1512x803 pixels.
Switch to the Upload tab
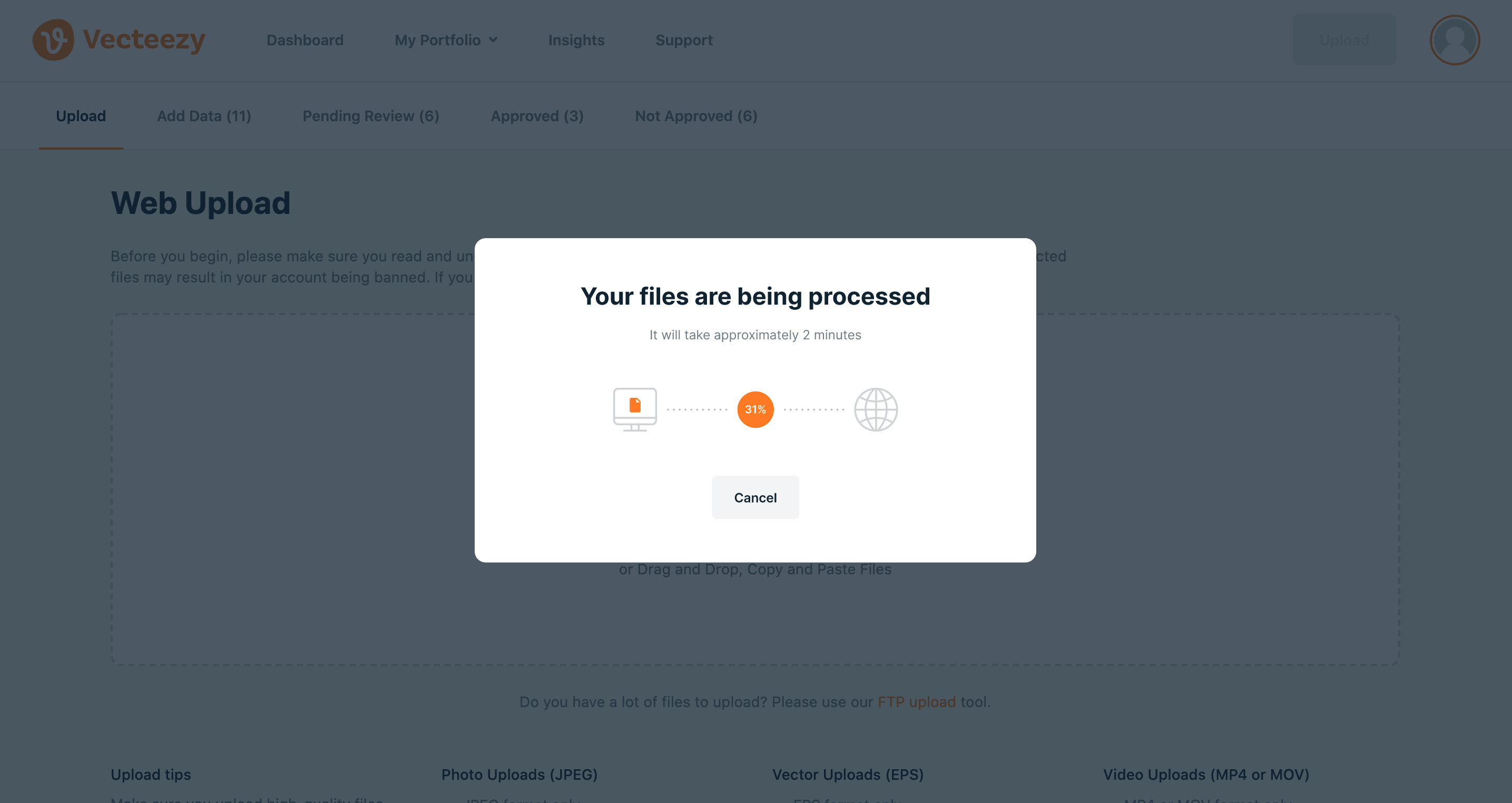[x=81, y=116]
